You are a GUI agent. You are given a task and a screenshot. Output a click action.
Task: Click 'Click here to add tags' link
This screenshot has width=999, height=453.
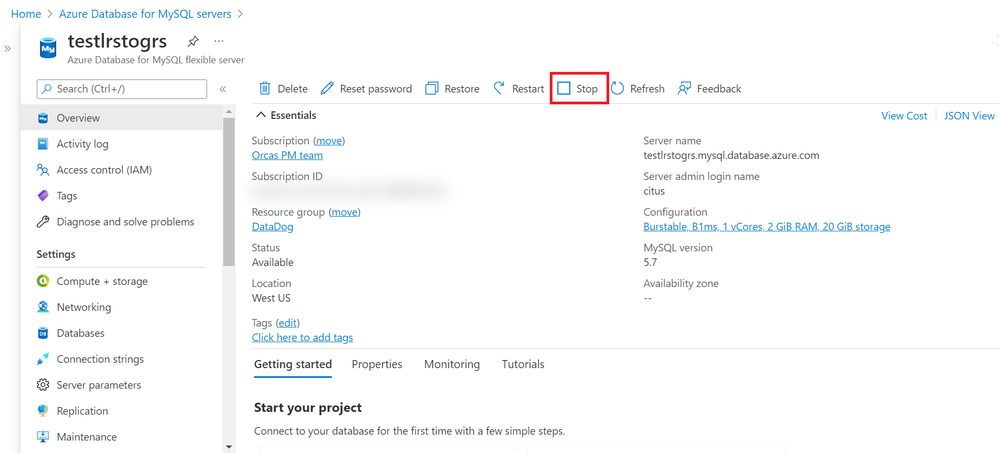pos(303,337)
